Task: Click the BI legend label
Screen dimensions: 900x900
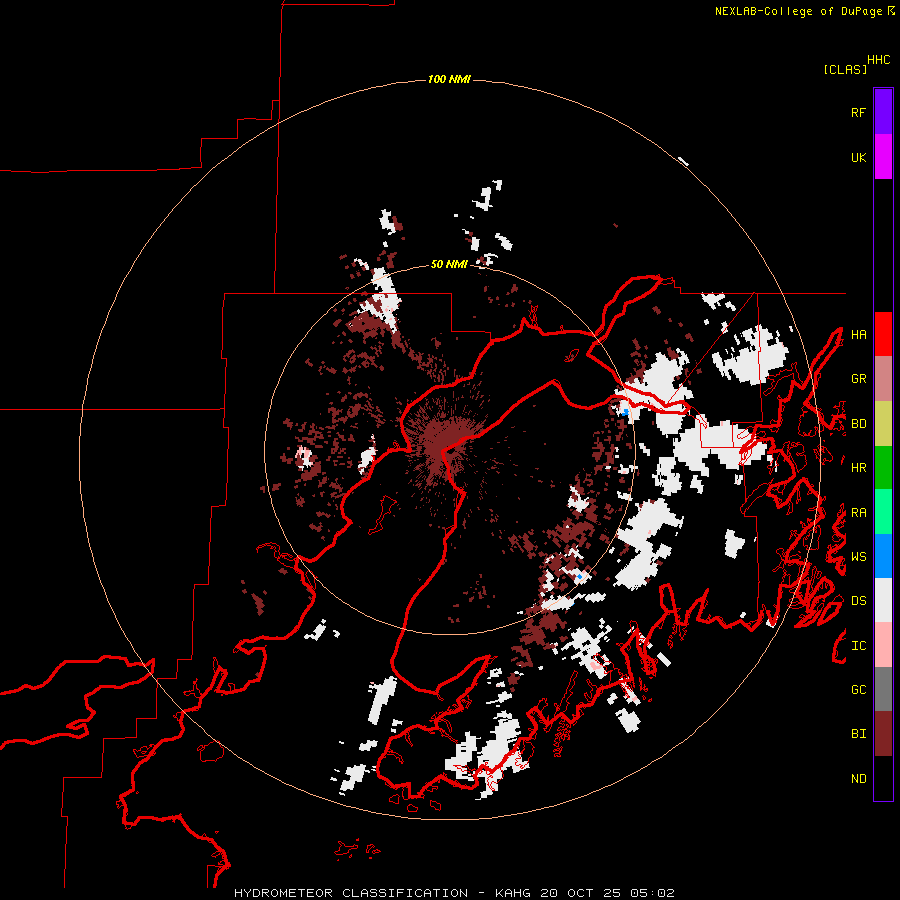Action: pyautogui.click(x=858, y=734)
